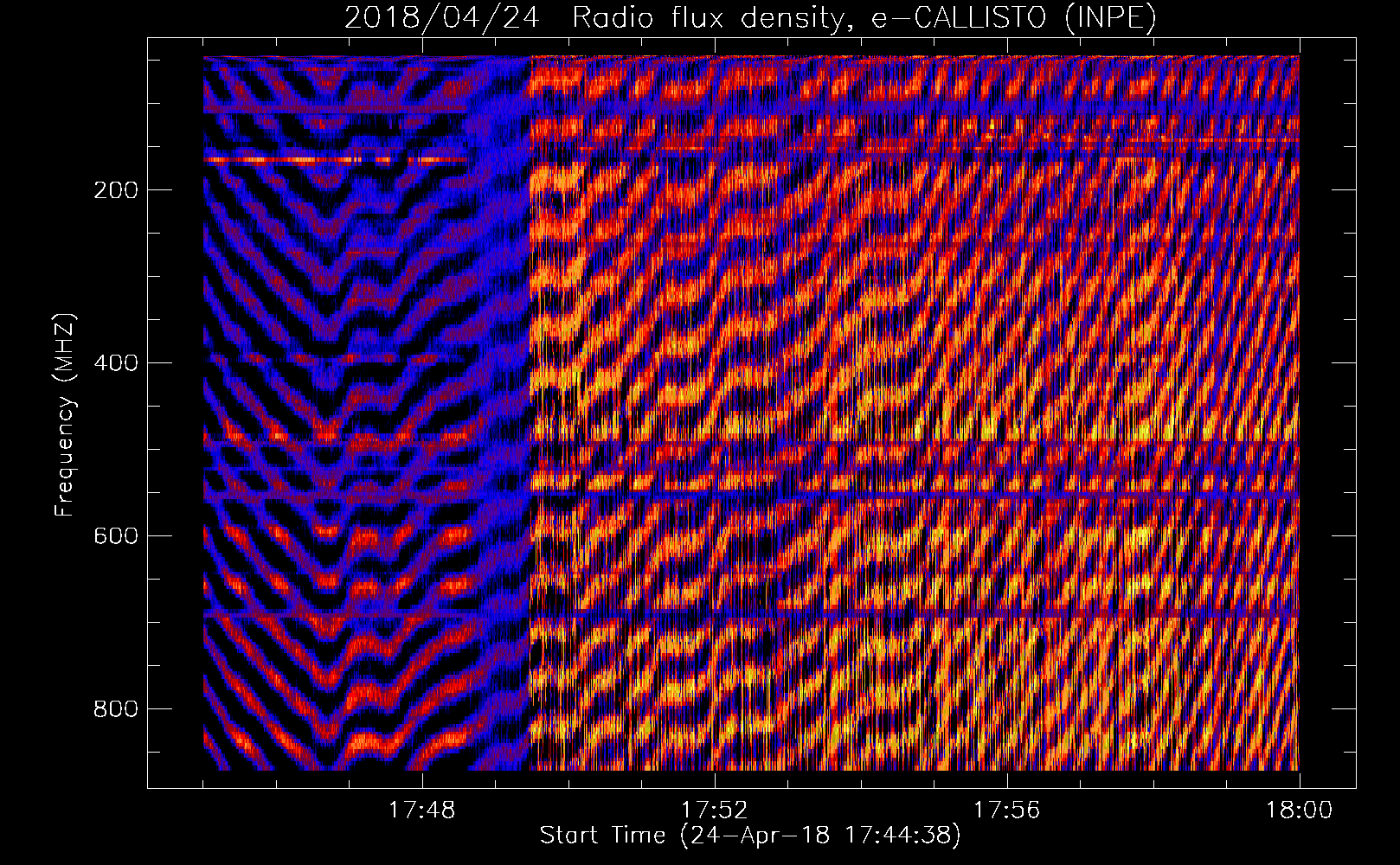
Task: Click the 17:52 time tick label
Action: 714,811
